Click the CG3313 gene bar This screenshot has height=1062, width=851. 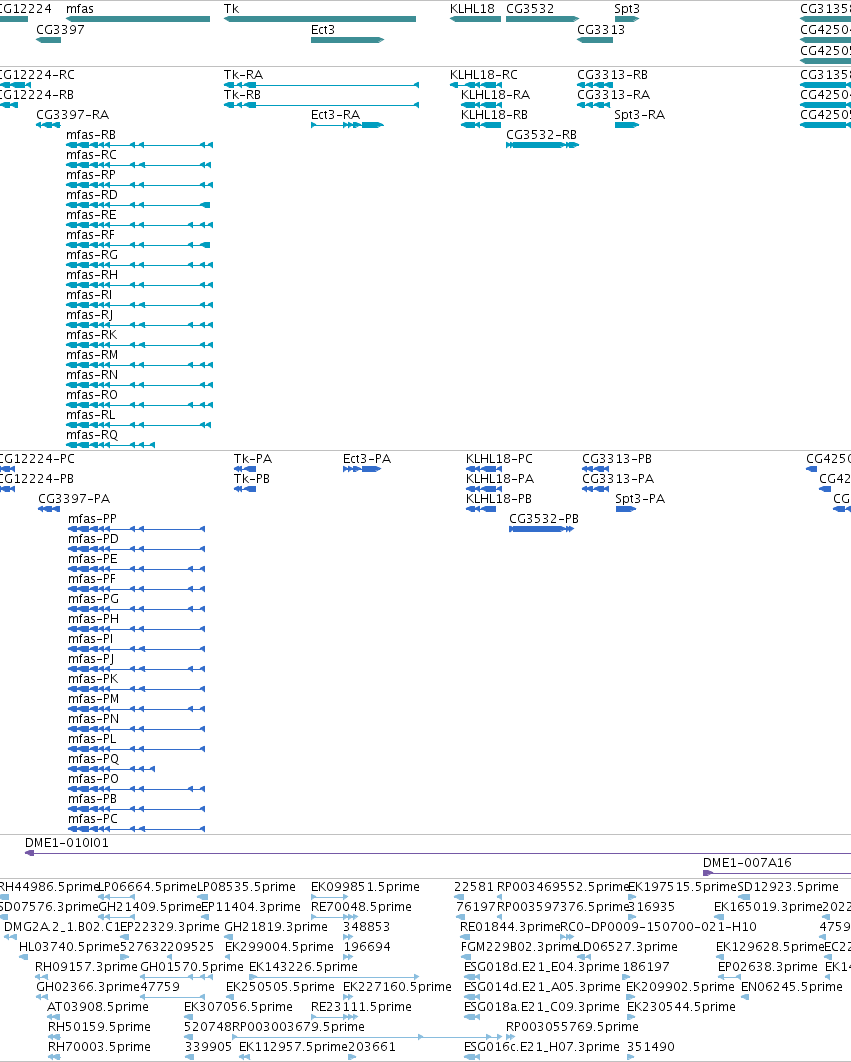point(595,40)
